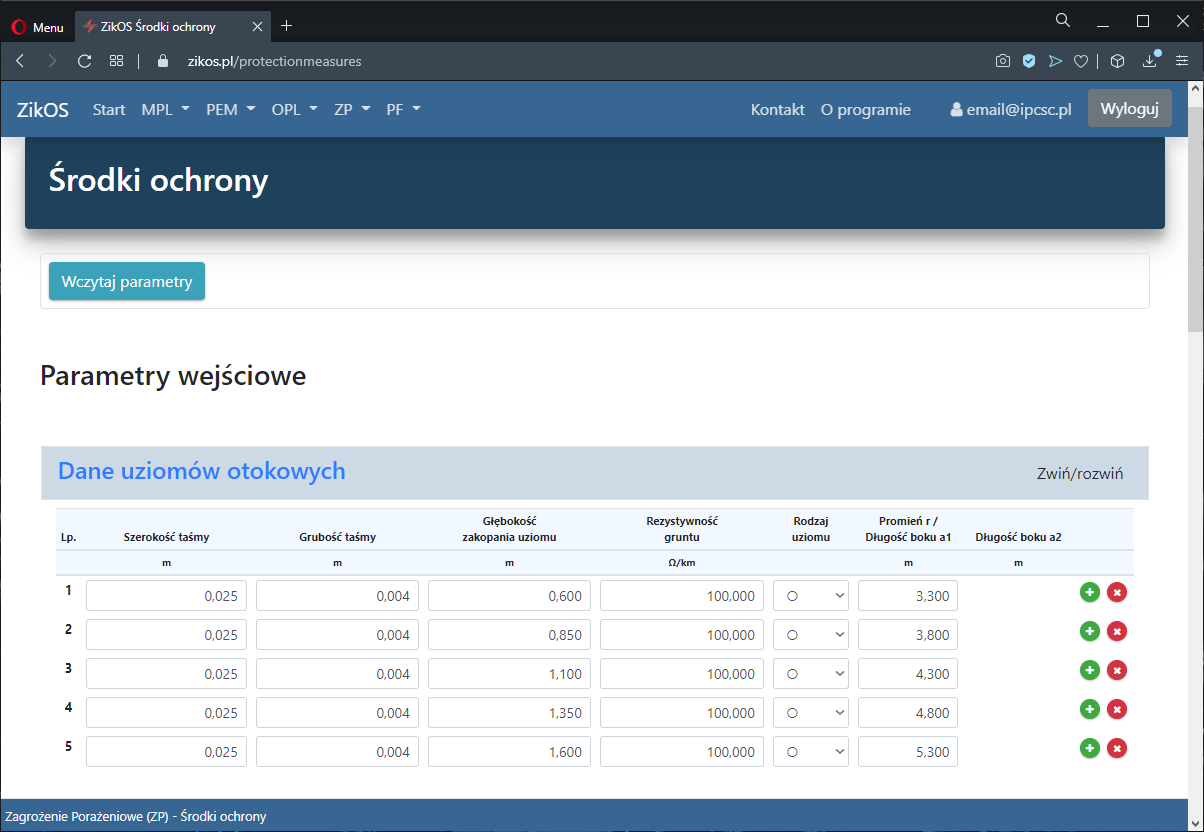Expand the MPL navigation dropdown
The image size is (1204, 832).
point(165,110)
